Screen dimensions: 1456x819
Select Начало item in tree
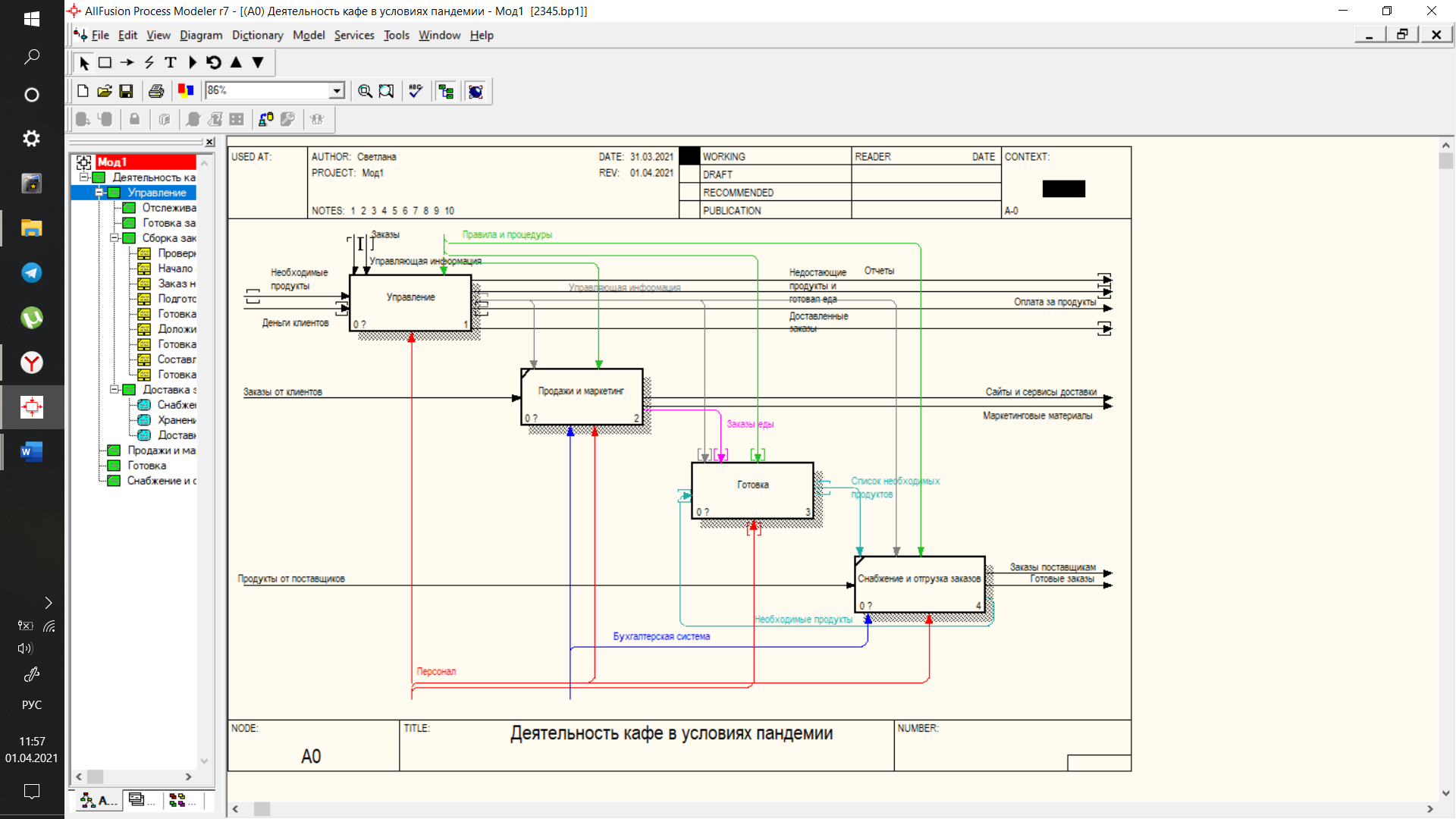(175, 268)
